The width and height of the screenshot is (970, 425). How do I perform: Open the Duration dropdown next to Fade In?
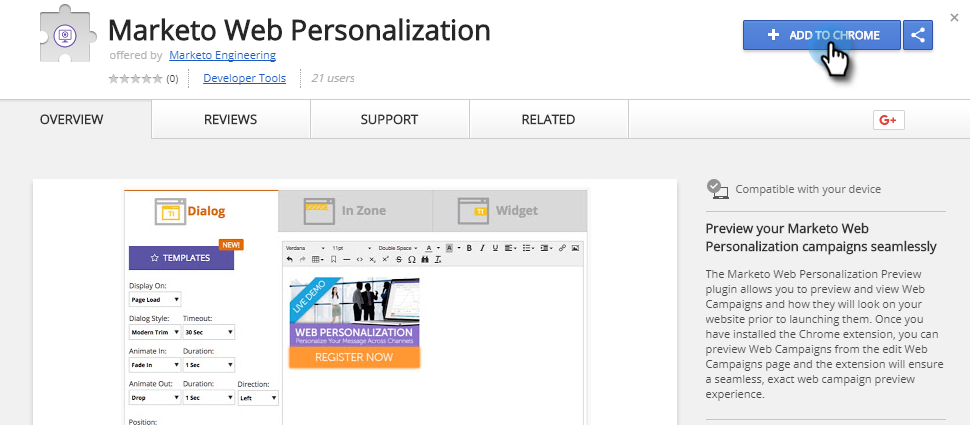pyautogui.click(x=208, y=365)
